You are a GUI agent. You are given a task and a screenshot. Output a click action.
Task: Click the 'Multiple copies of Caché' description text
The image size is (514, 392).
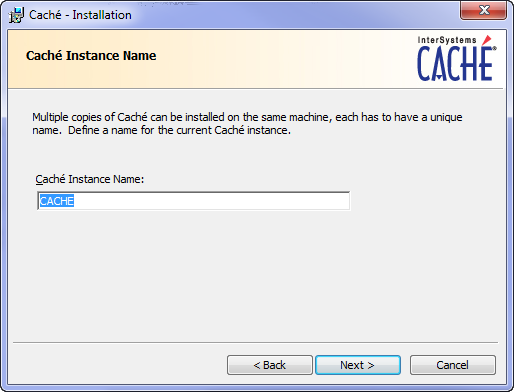247,123
